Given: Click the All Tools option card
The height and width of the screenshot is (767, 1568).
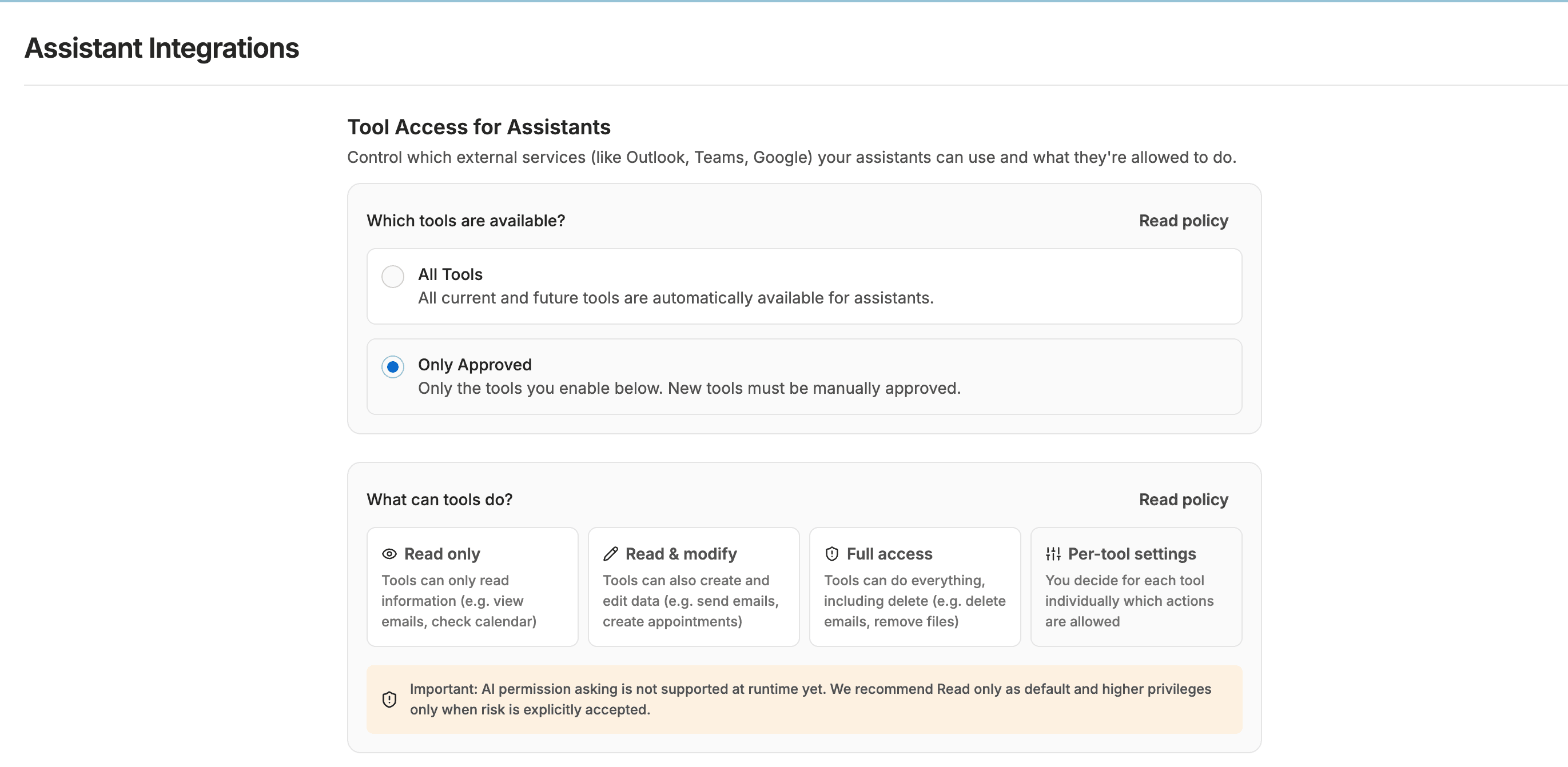Looking at the screenshot, I should [x=803, y=286].
